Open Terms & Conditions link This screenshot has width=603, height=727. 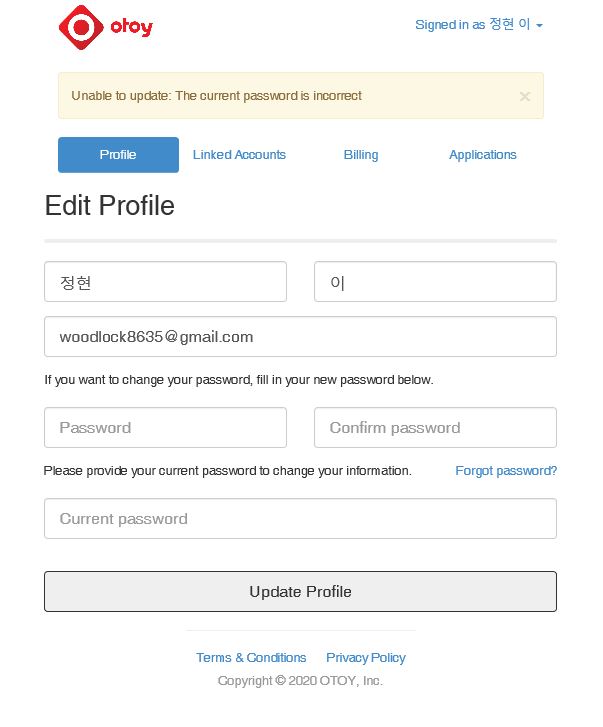(x=251, y=657)
